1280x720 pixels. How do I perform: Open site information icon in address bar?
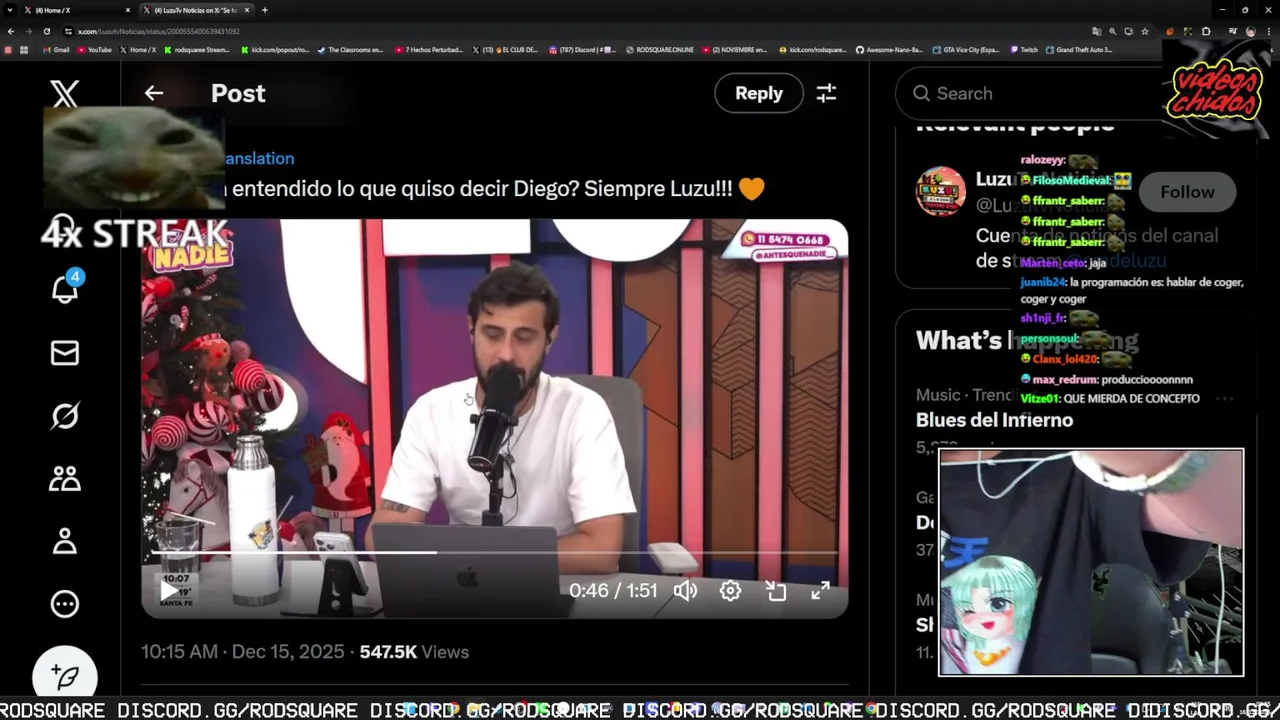pyautogui.click(x=68, y=31)
